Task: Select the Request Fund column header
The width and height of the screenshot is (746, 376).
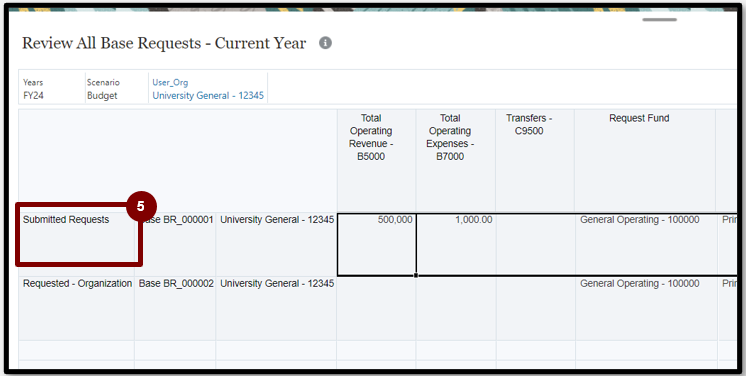Action: (x=645, y=160)
